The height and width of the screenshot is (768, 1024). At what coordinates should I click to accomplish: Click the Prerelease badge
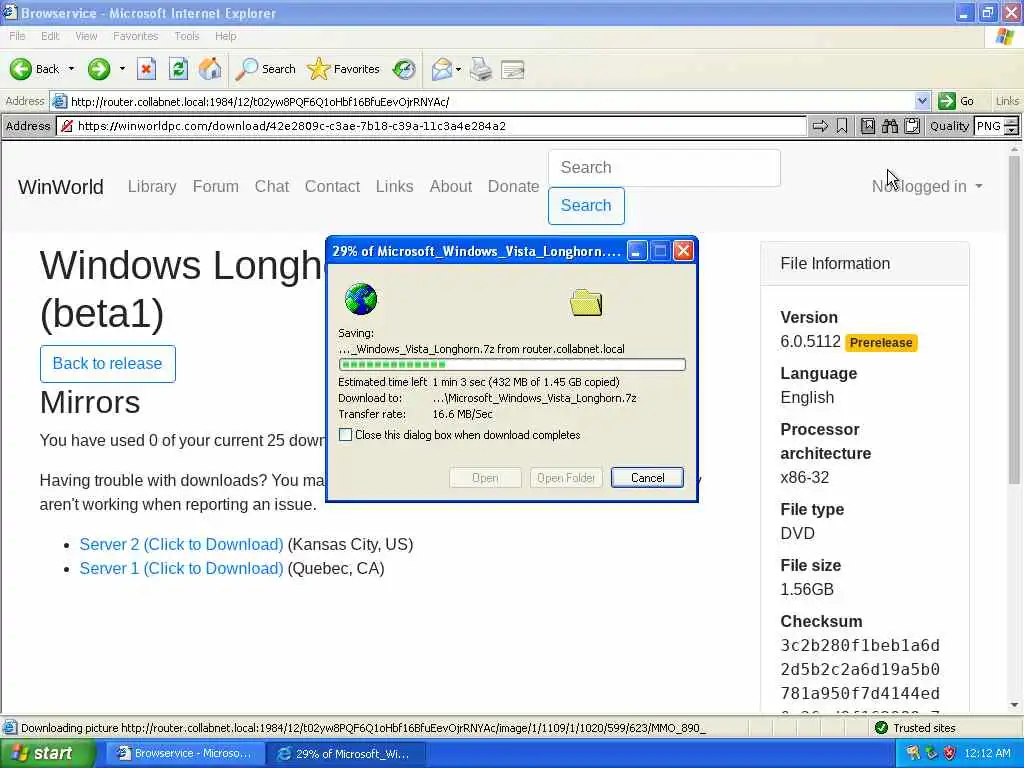(x=881, y=343)
